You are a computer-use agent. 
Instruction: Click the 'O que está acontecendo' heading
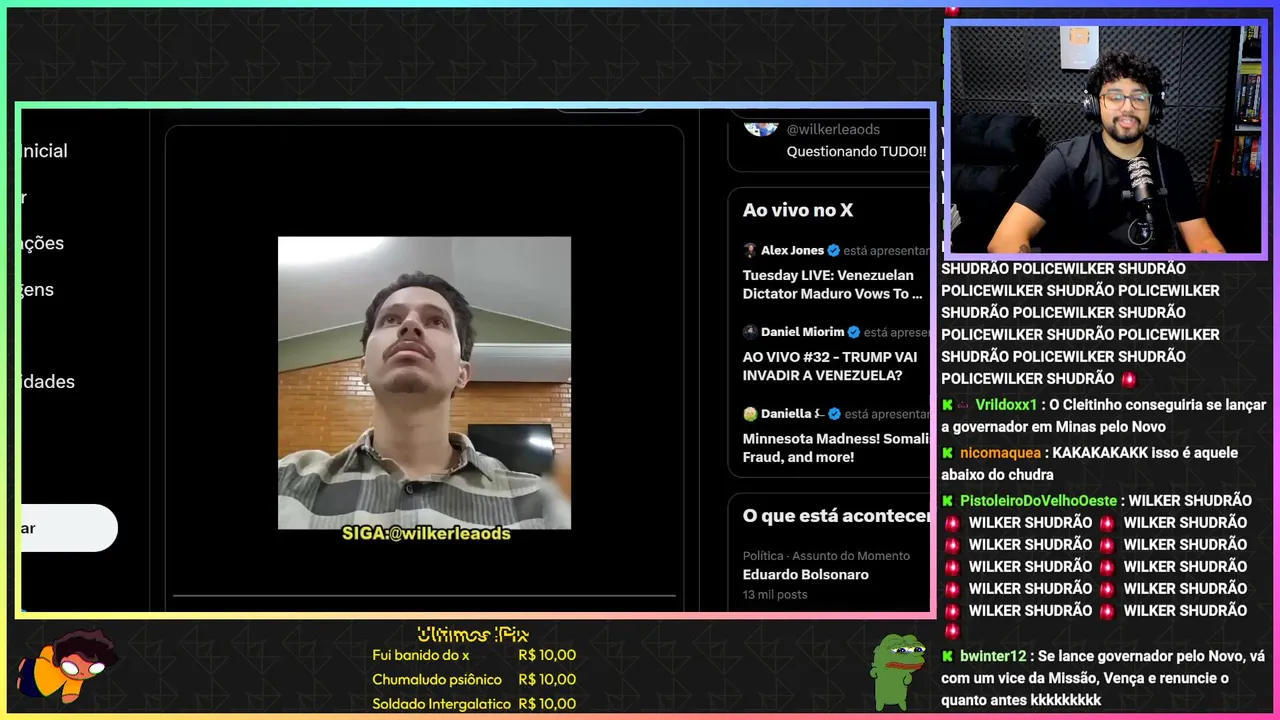pyautogui.click(x=837, y=516)
